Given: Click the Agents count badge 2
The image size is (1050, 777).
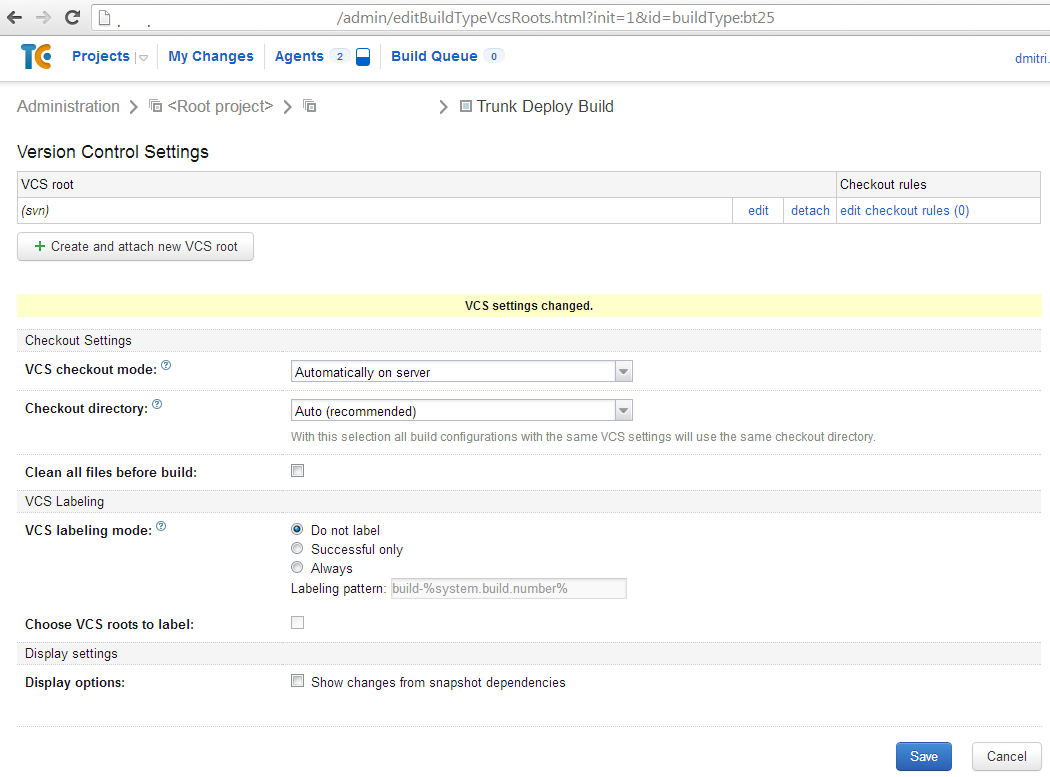Looking at the screenshot, I should point(340,56).
